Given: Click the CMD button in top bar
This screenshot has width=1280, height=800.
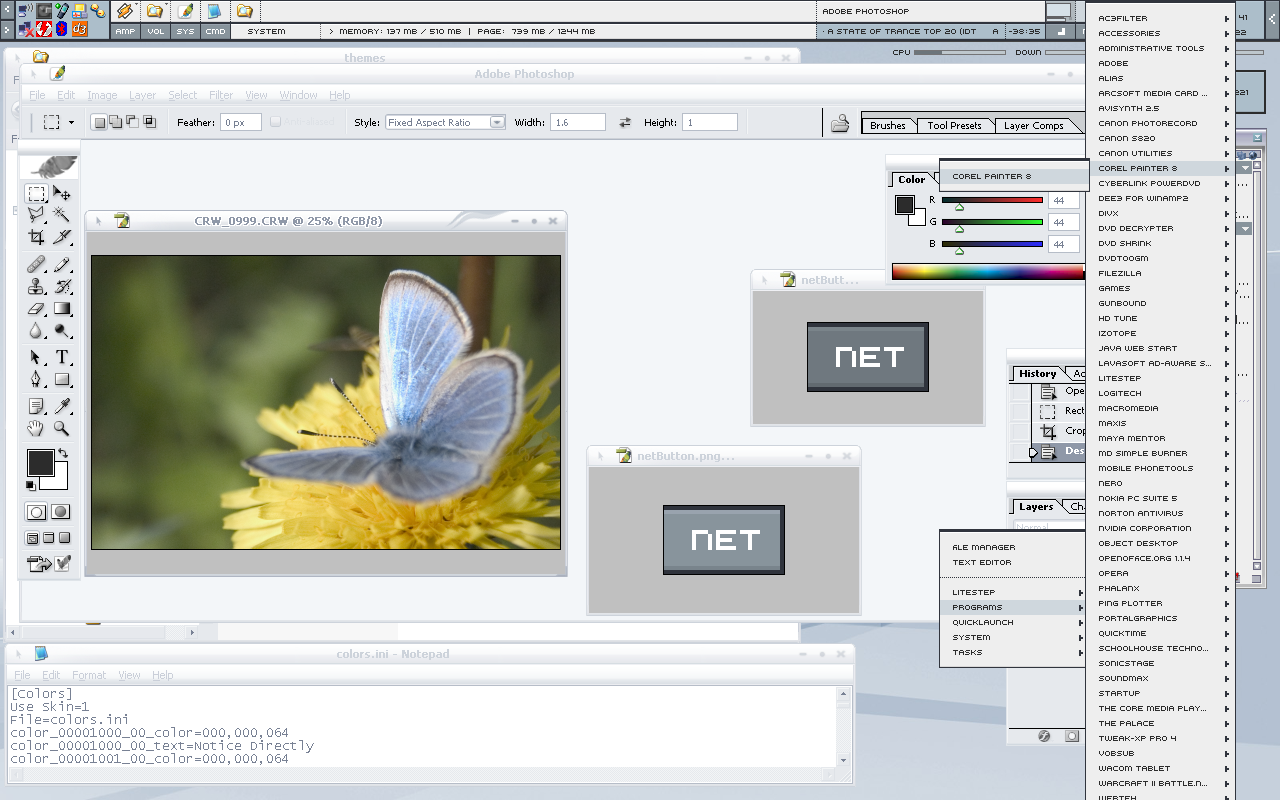Looking at the screenshot, I should pos(215,31).
